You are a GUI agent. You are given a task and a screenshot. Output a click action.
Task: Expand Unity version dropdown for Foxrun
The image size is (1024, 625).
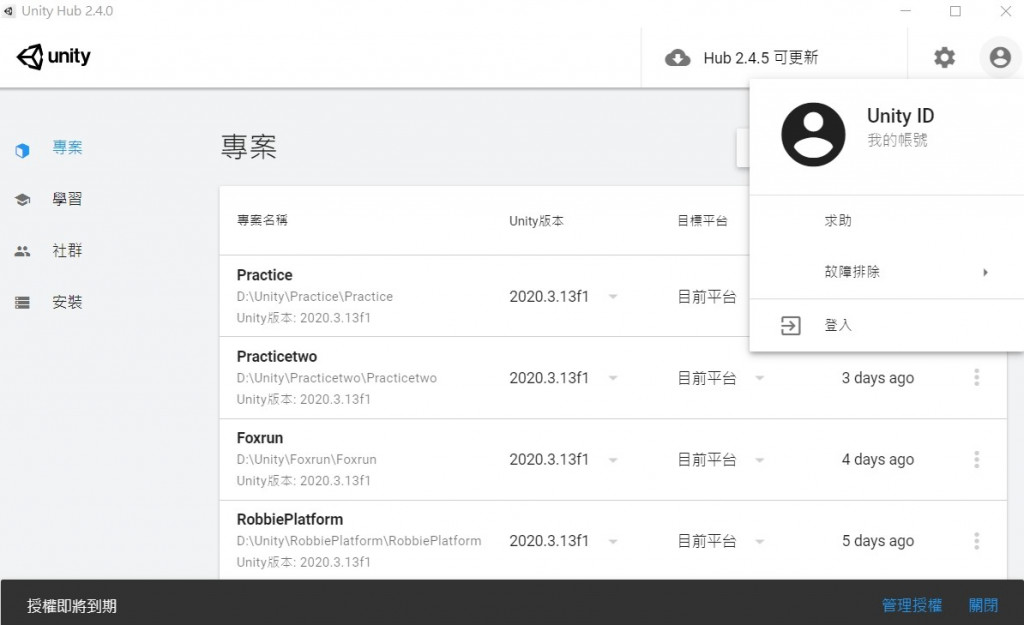click(613, 460)
